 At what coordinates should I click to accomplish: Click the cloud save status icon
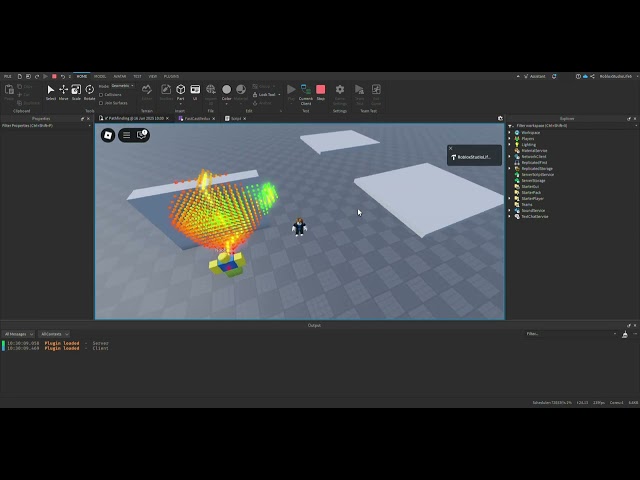point(585,76)
